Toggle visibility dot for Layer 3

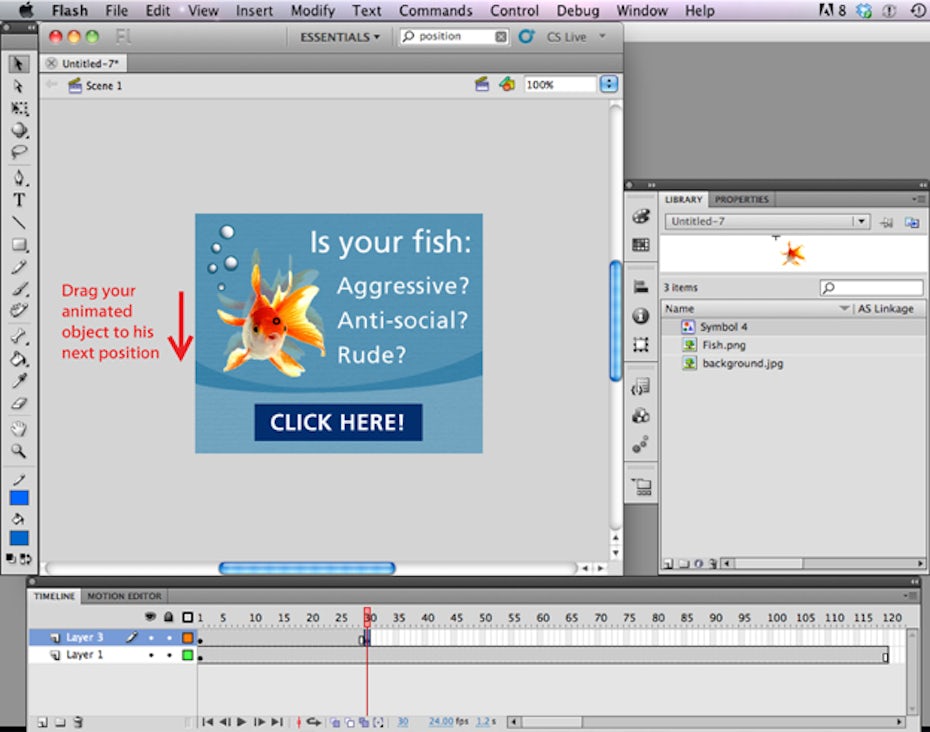[x=151, y=637]
